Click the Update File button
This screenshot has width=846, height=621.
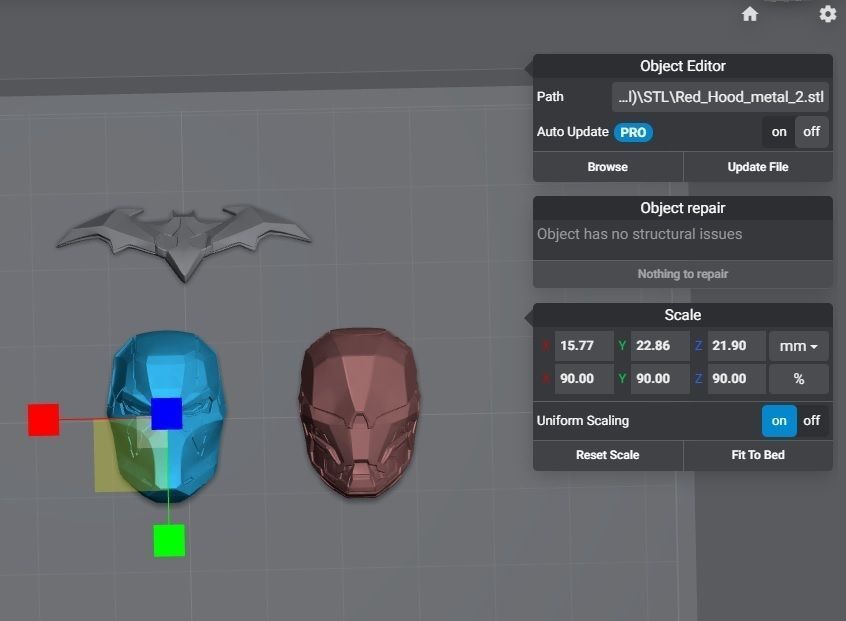pos(758,167)
